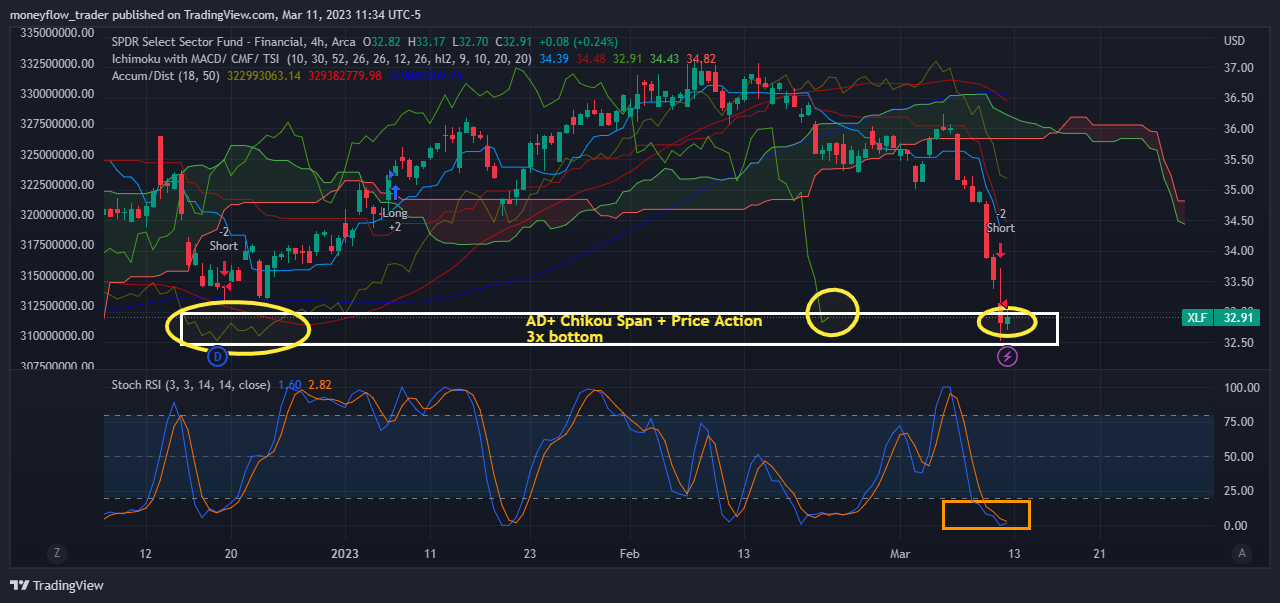Click the XLF symbol price label
Viewport: 1280px width, 603px height.
tap(1196, 317)
